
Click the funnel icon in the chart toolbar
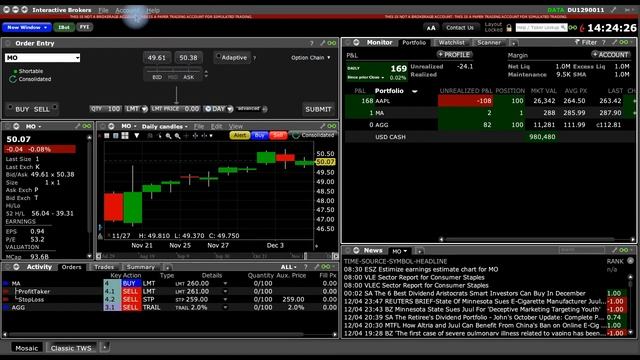[x=137, y=136]
